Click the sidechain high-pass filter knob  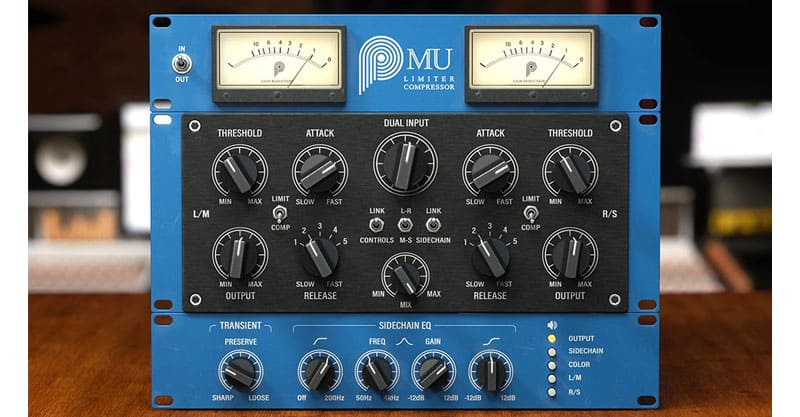pos(320,371)
